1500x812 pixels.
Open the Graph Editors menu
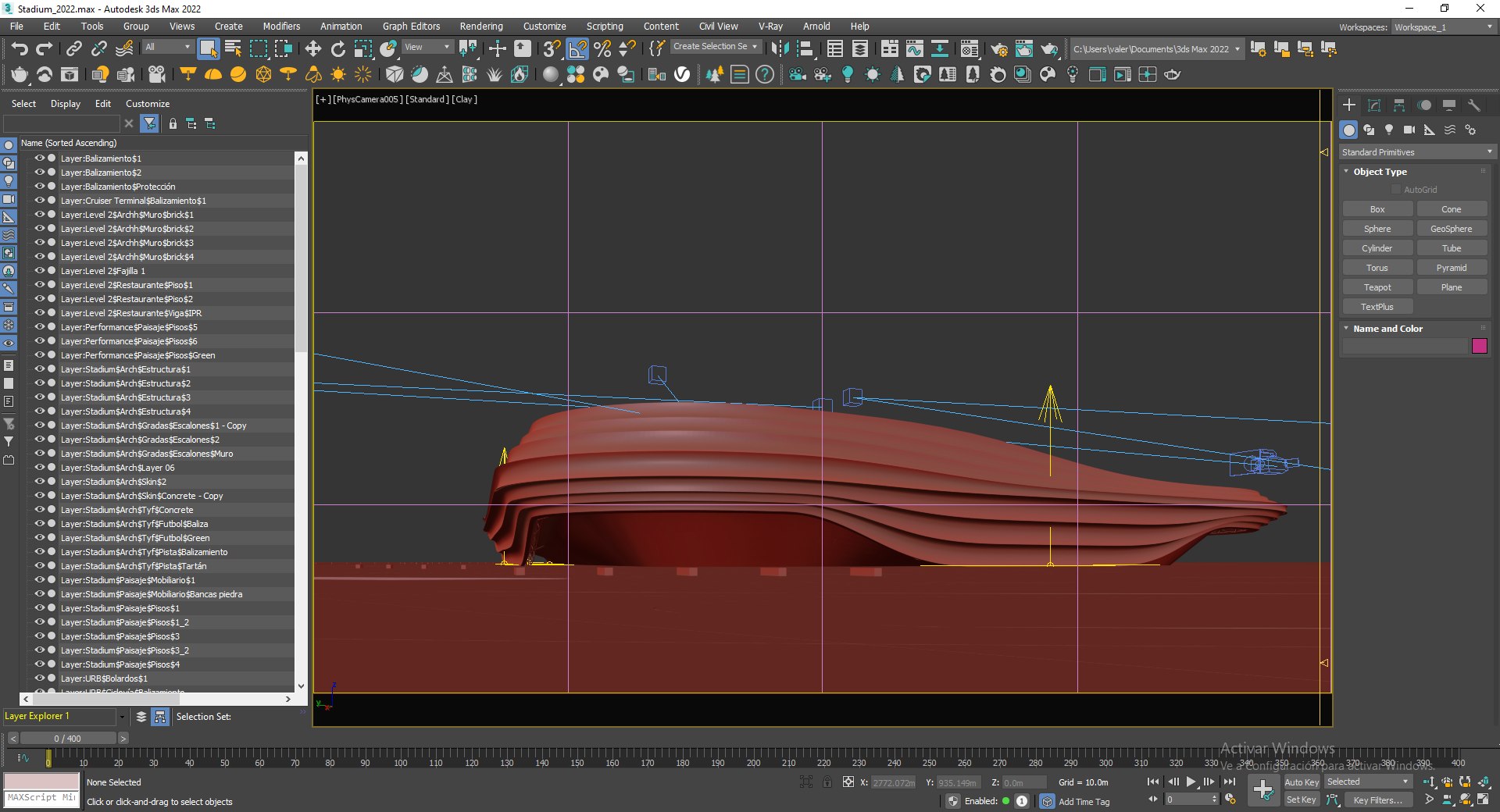(411, 27)
